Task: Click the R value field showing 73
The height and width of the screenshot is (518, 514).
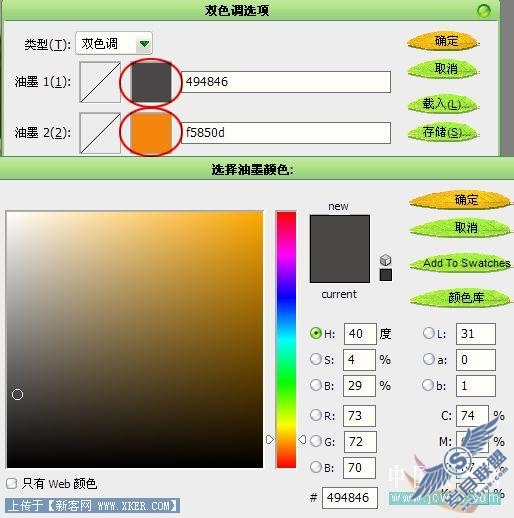Action: (x=359, y=416)
